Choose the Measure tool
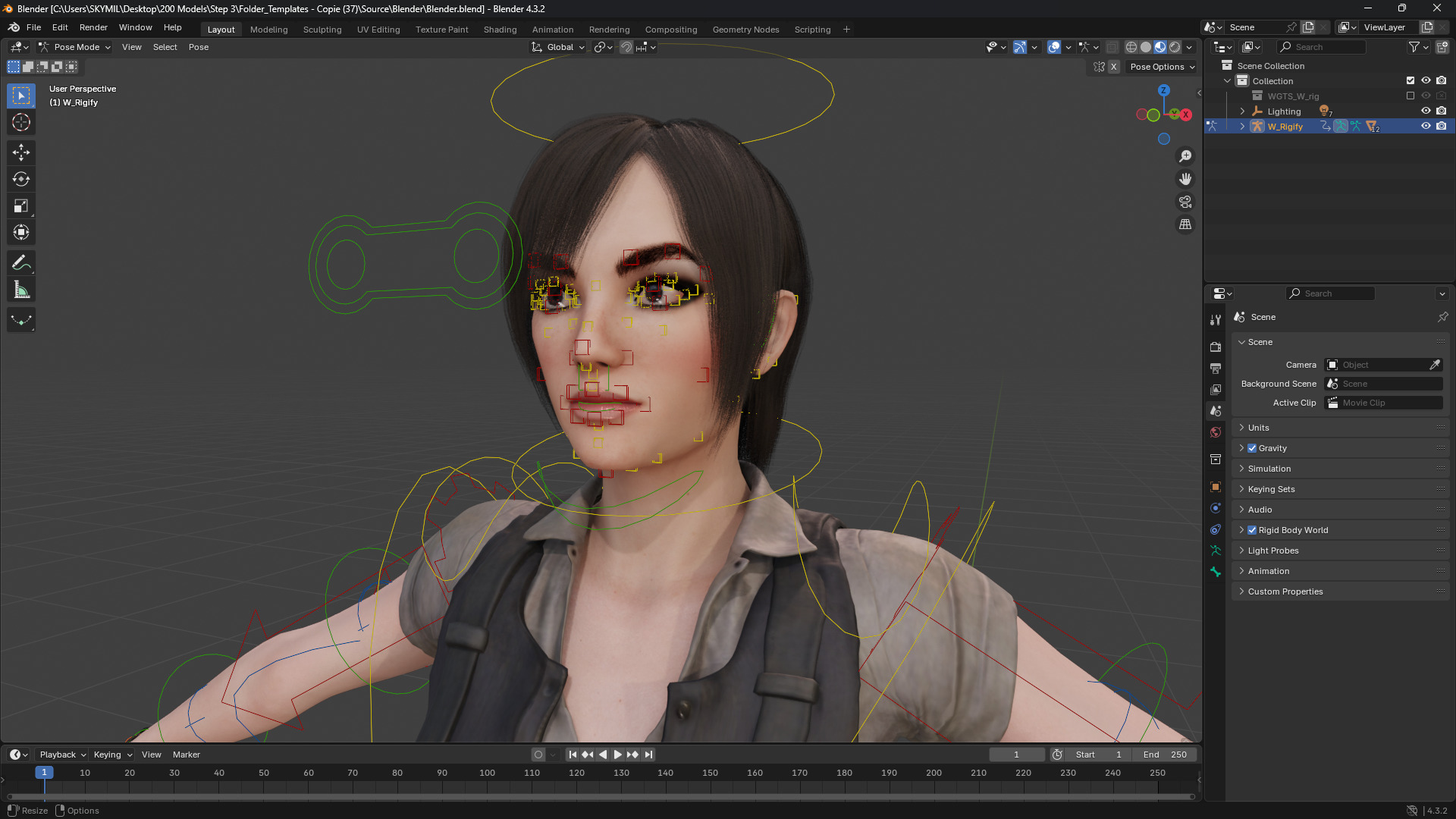The height and width of the screenshot is (819, 1456). click(x=21, y=290)
